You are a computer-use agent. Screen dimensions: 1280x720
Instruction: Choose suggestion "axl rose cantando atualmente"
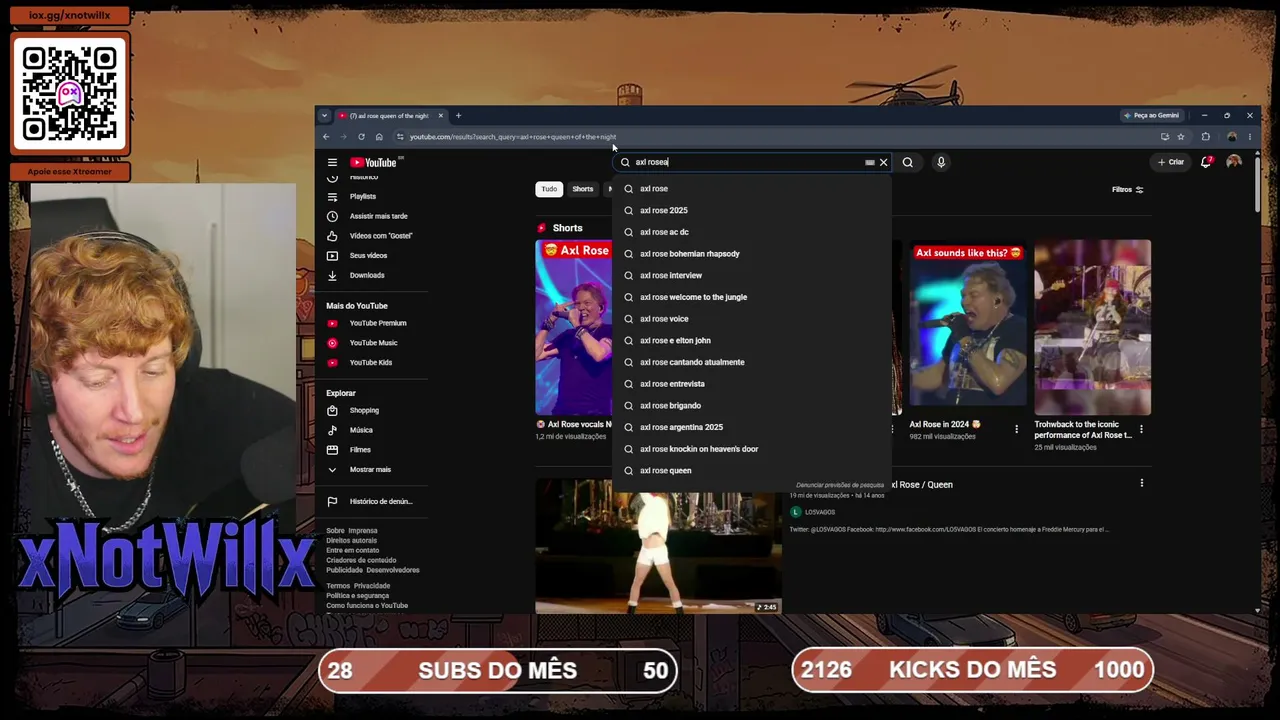click(x=751, y=362)
